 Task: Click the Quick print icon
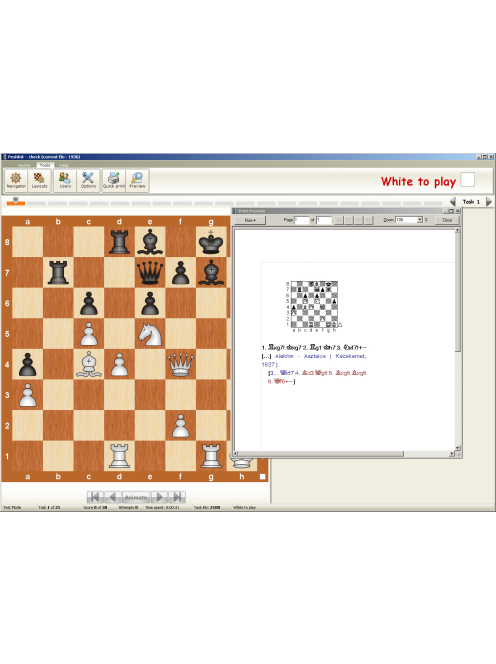pyautogui.click(x=114, y=180)
